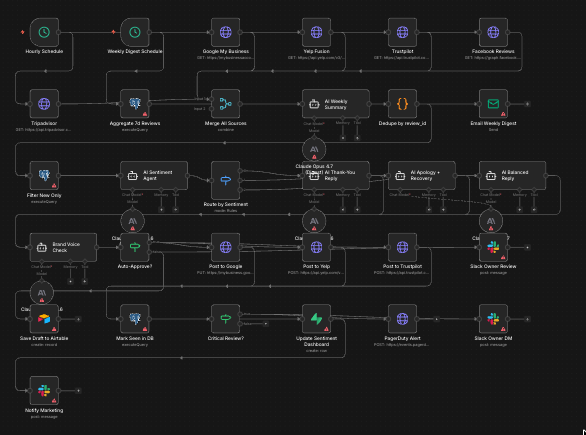Select the Slack Owner DM node
Image resolution: width=586 pixels, height=435 pixels.
493,319
